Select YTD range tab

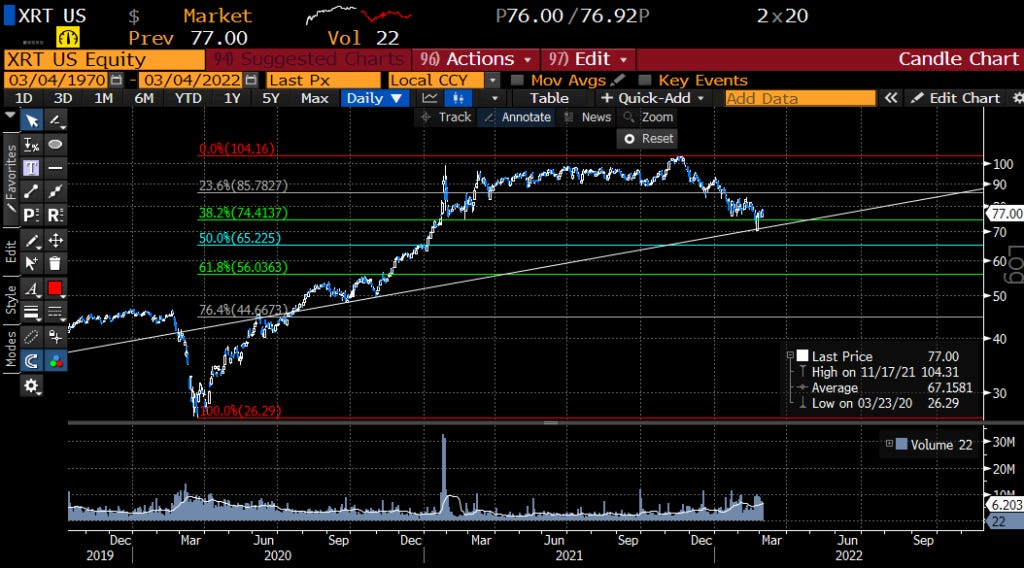click(188, 98)
